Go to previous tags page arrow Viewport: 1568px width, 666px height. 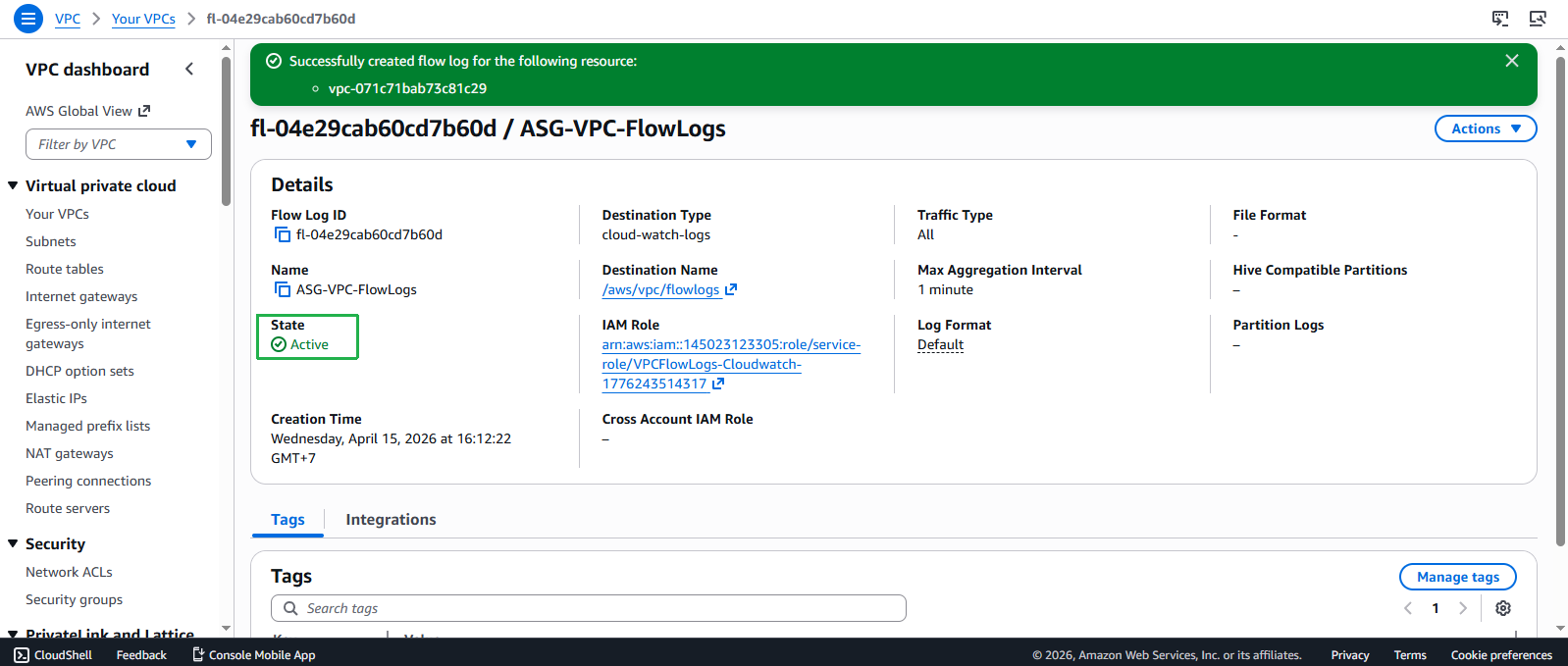tap(1408, 608)
